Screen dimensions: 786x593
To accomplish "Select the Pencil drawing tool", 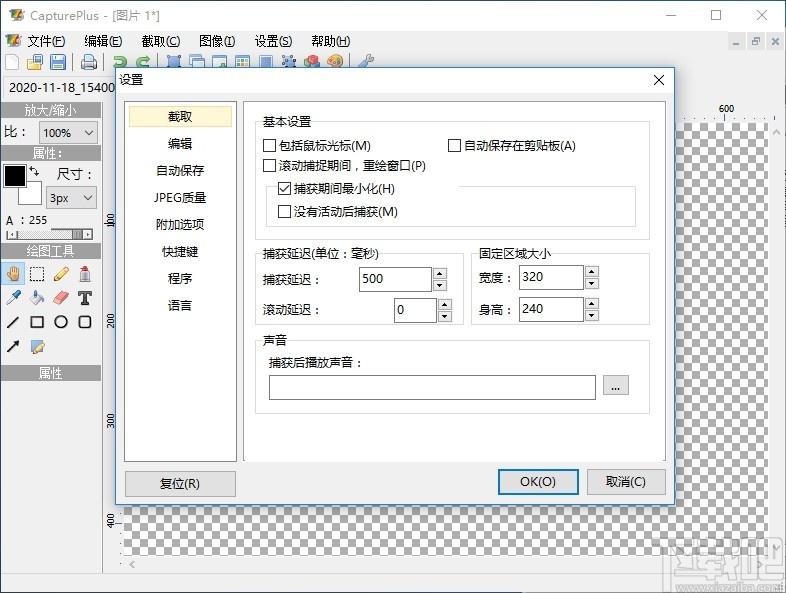I will pyautogui.click(x=61, y=274).
